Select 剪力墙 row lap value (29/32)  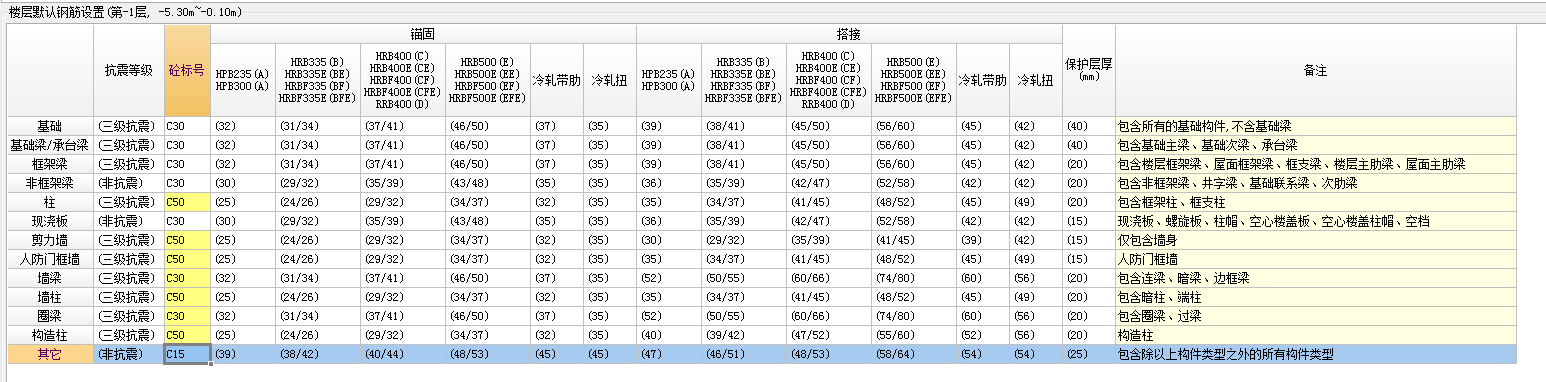pyautogui.click(x=744, y=240)
